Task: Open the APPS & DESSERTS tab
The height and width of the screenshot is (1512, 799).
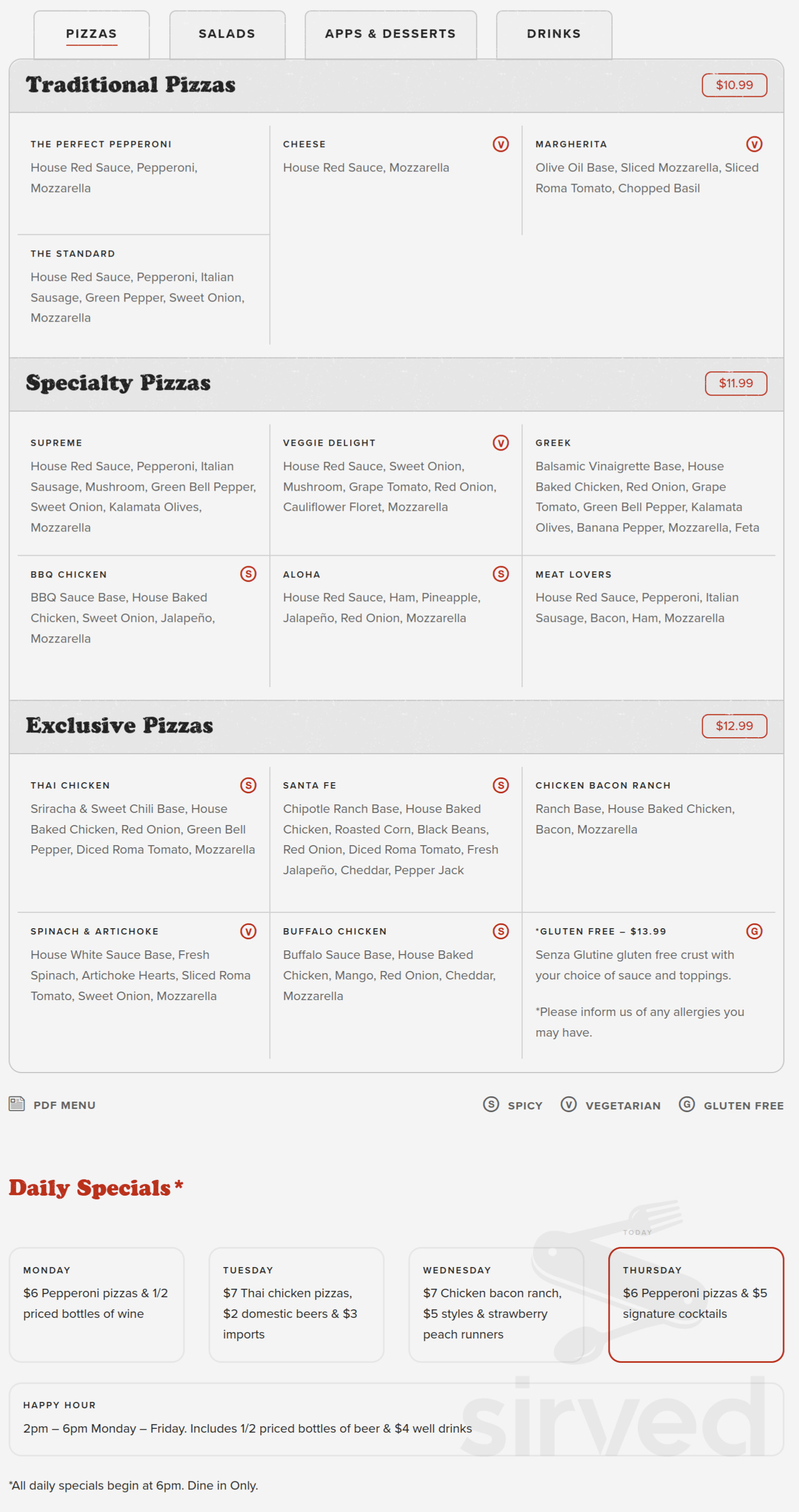Action: pos(390,34)
